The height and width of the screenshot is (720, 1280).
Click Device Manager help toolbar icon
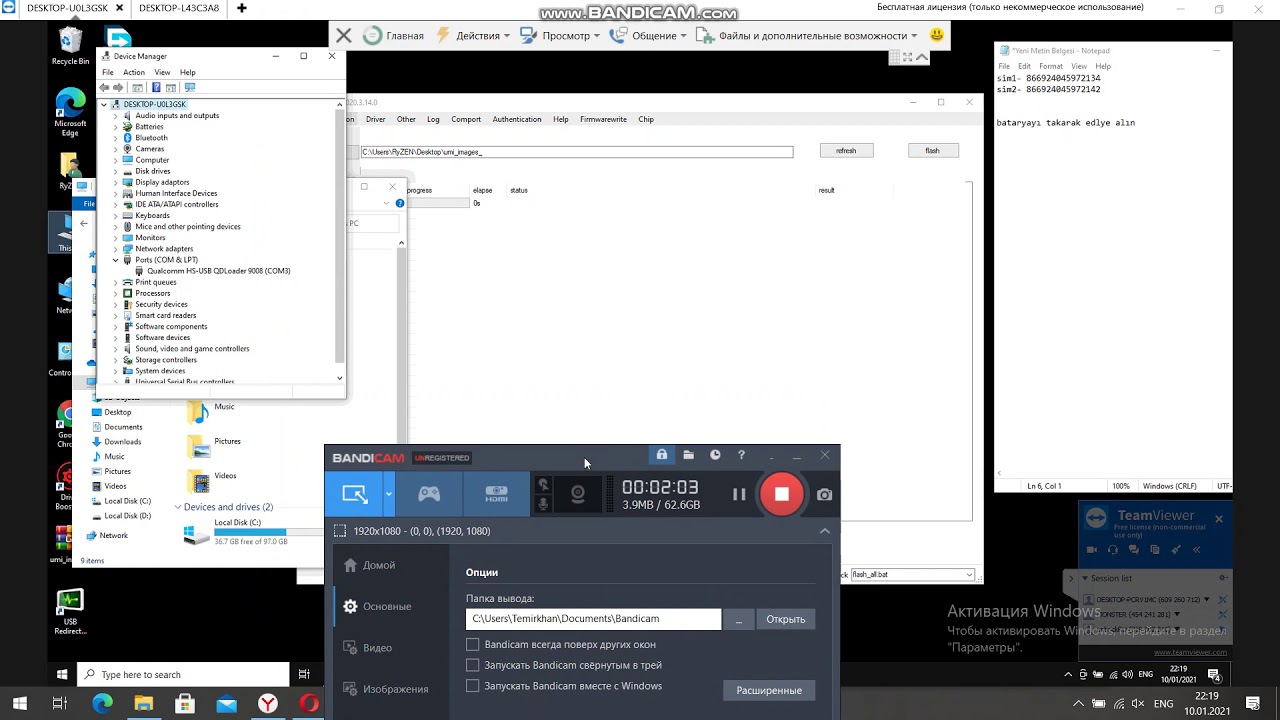tap(156, 88)
